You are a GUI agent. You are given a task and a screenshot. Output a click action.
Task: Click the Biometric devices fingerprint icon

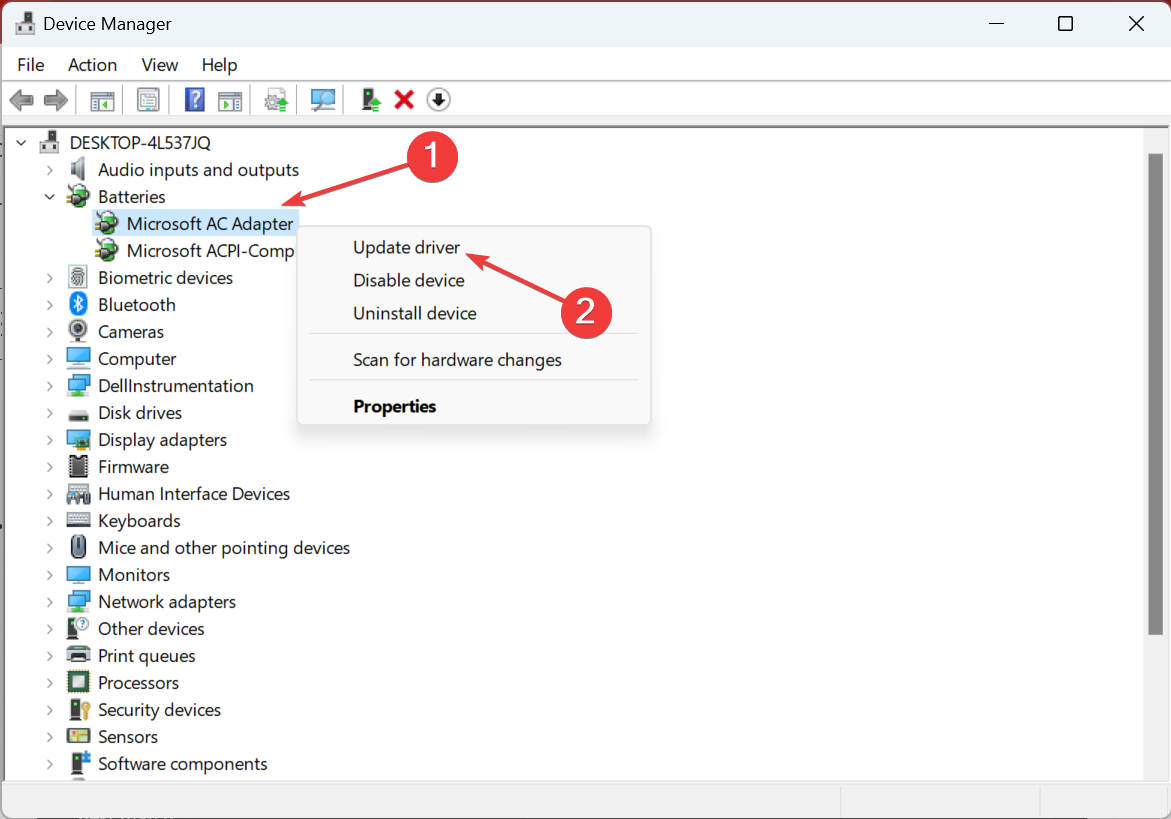[x=78, y=278]
